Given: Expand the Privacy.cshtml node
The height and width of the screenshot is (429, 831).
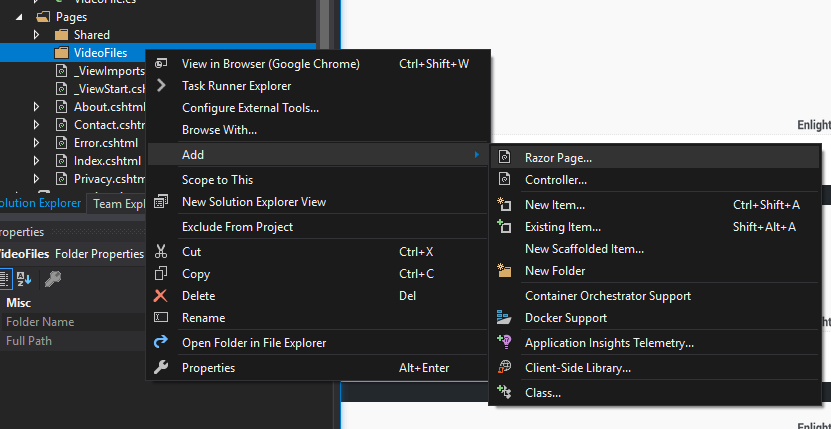Looking at the screenshot, I should pyautogui.click(x=37, y=179).
